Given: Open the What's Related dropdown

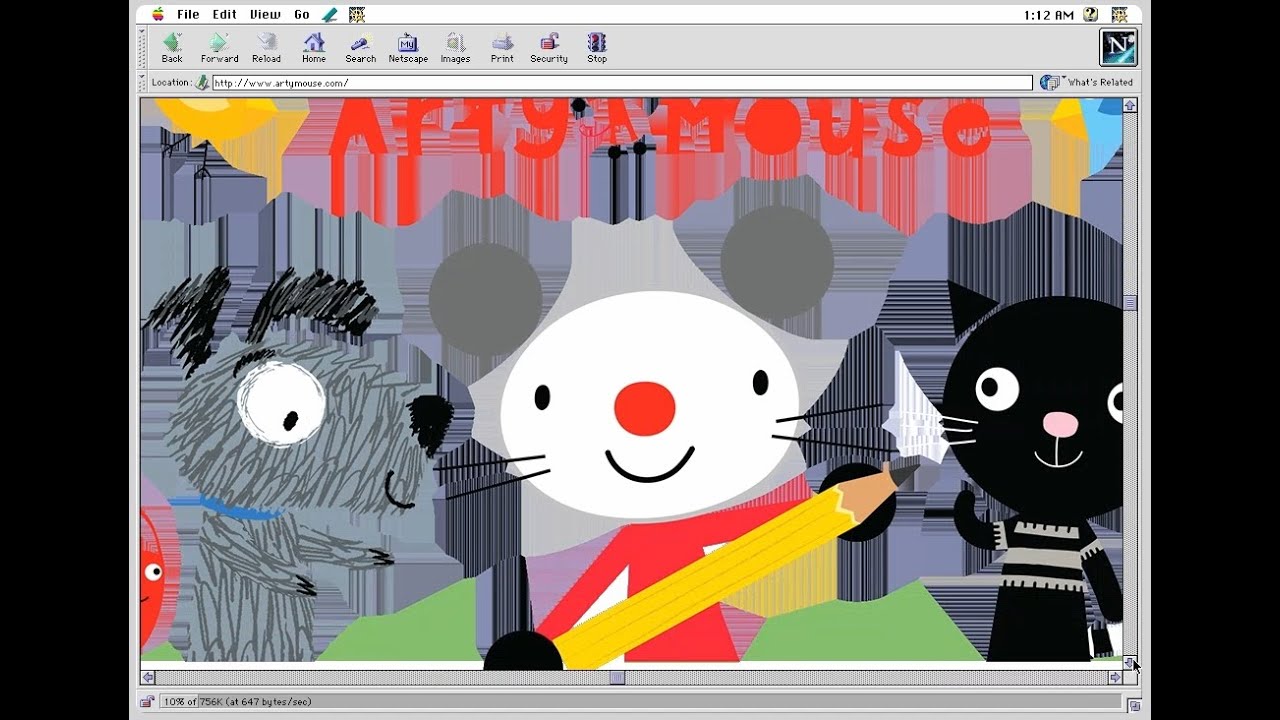Looking at the screenshot, I should tap(1087, 83).
